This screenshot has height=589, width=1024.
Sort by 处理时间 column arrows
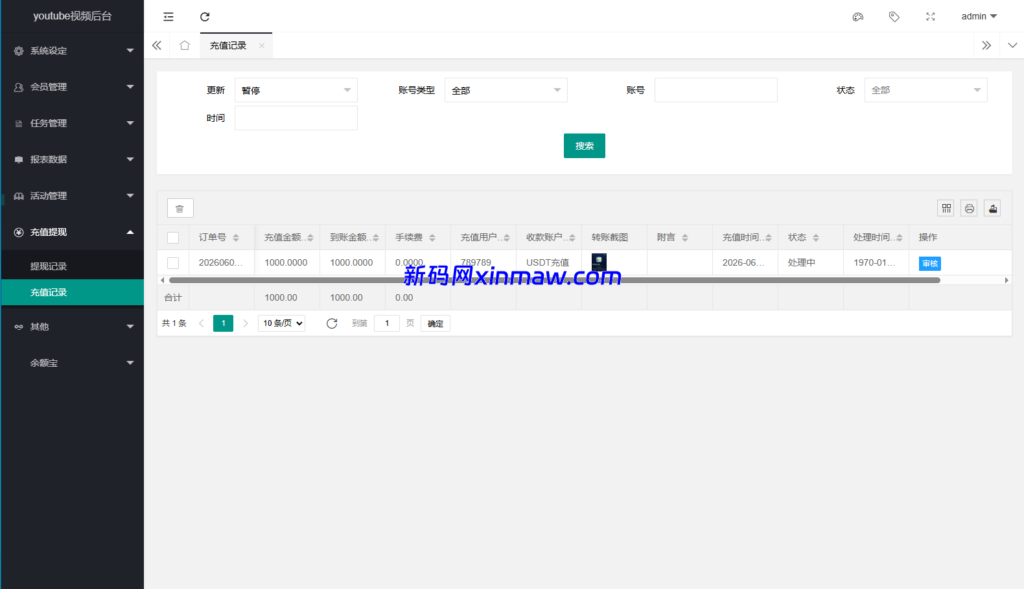pos(899,238)
